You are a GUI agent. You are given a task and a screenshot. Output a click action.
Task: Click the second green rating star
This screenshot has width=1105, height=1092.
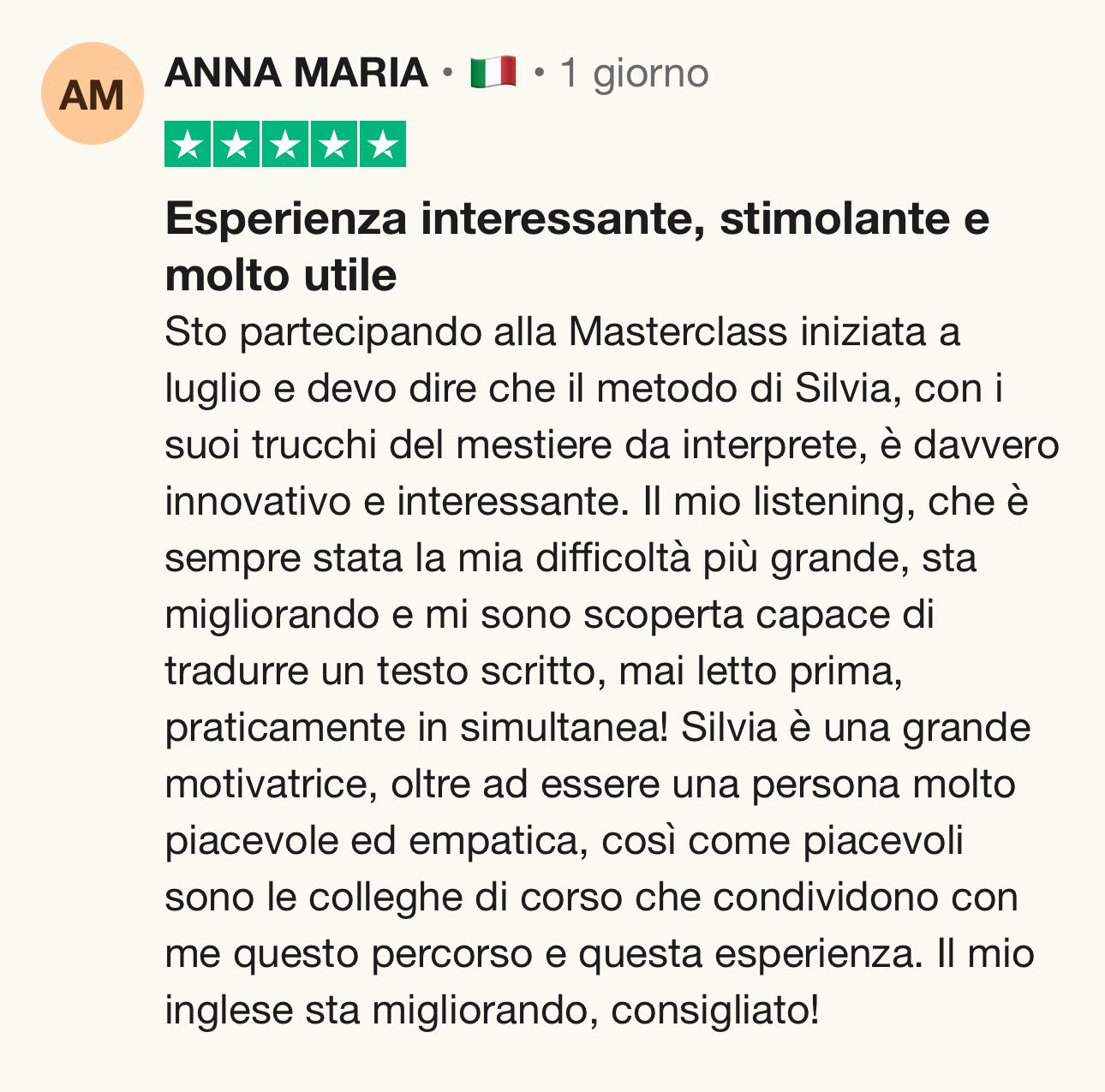tap(236, 145)
